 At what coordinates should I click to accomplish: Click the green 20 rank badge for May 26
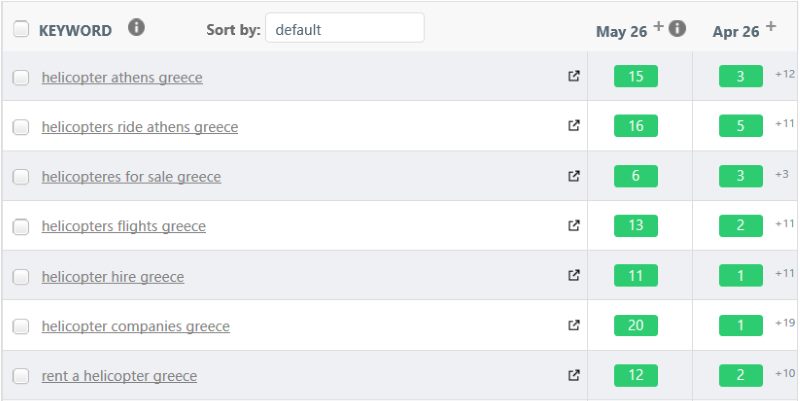tap(636, 325)
